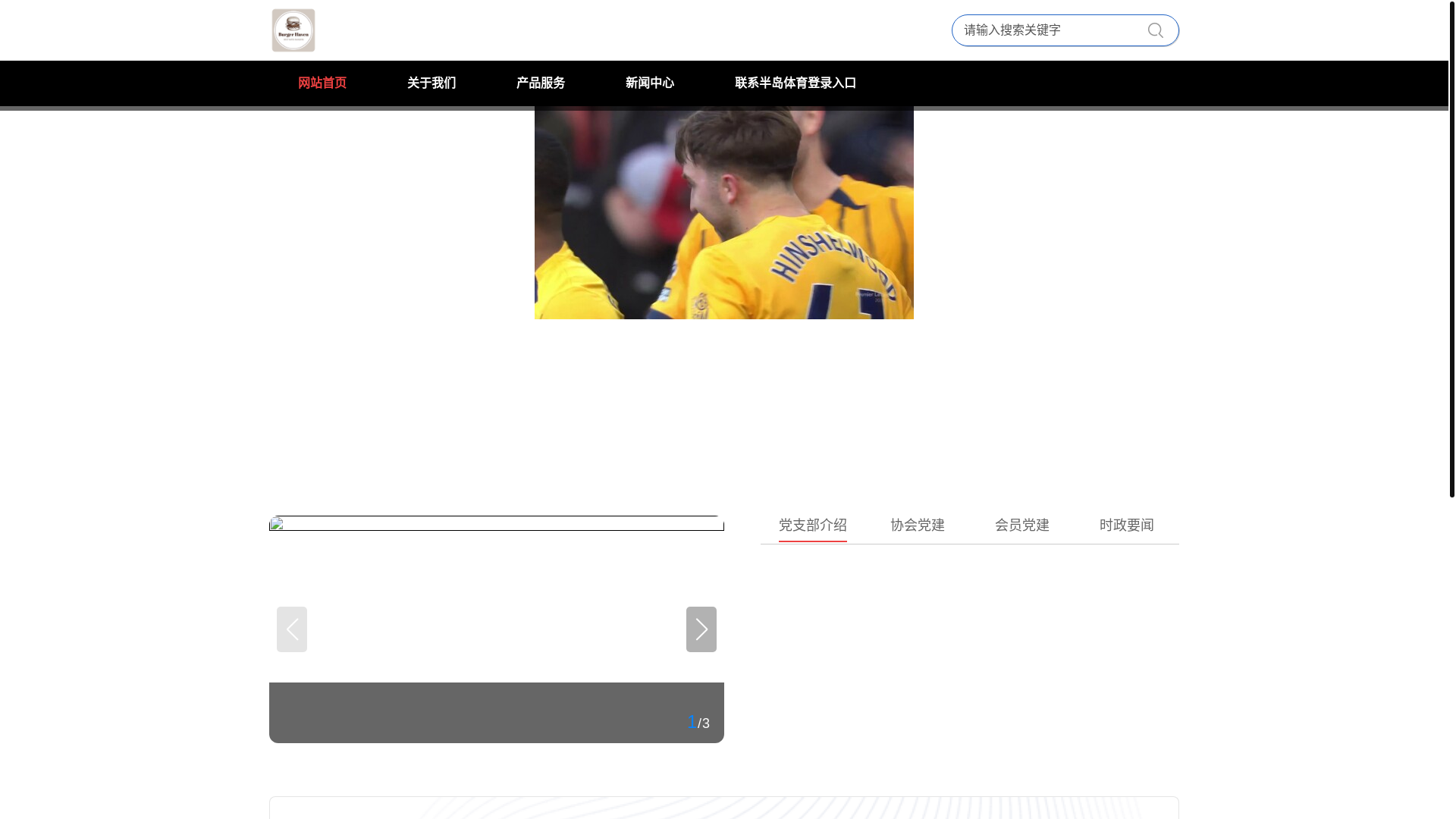Click the football players banner image
Viewport: 1456px width, 819px height.
(x=724, y=213)
